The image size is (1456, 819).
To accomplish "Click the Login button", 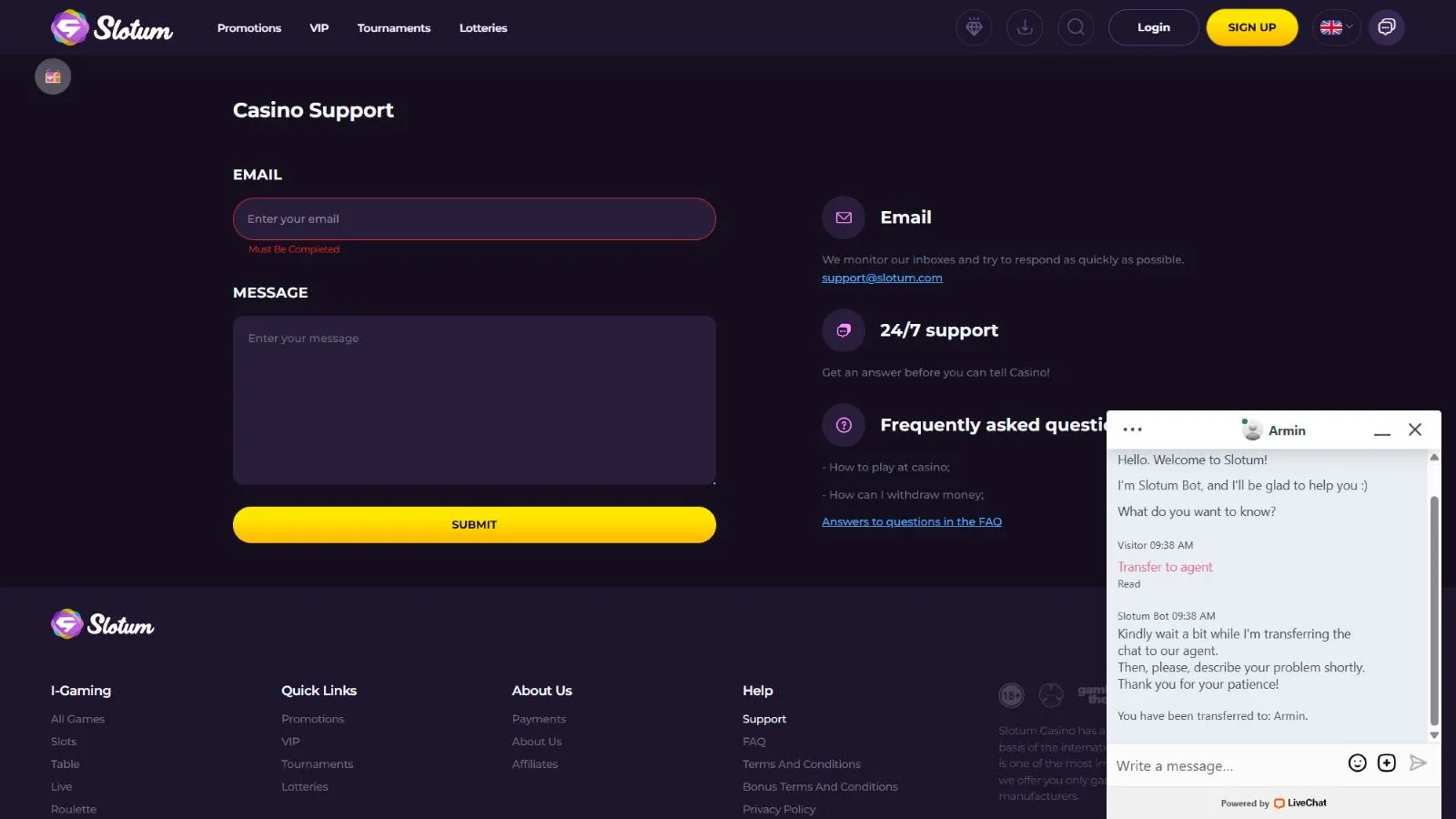I will pyautogui.click(x=1154, y=27).
